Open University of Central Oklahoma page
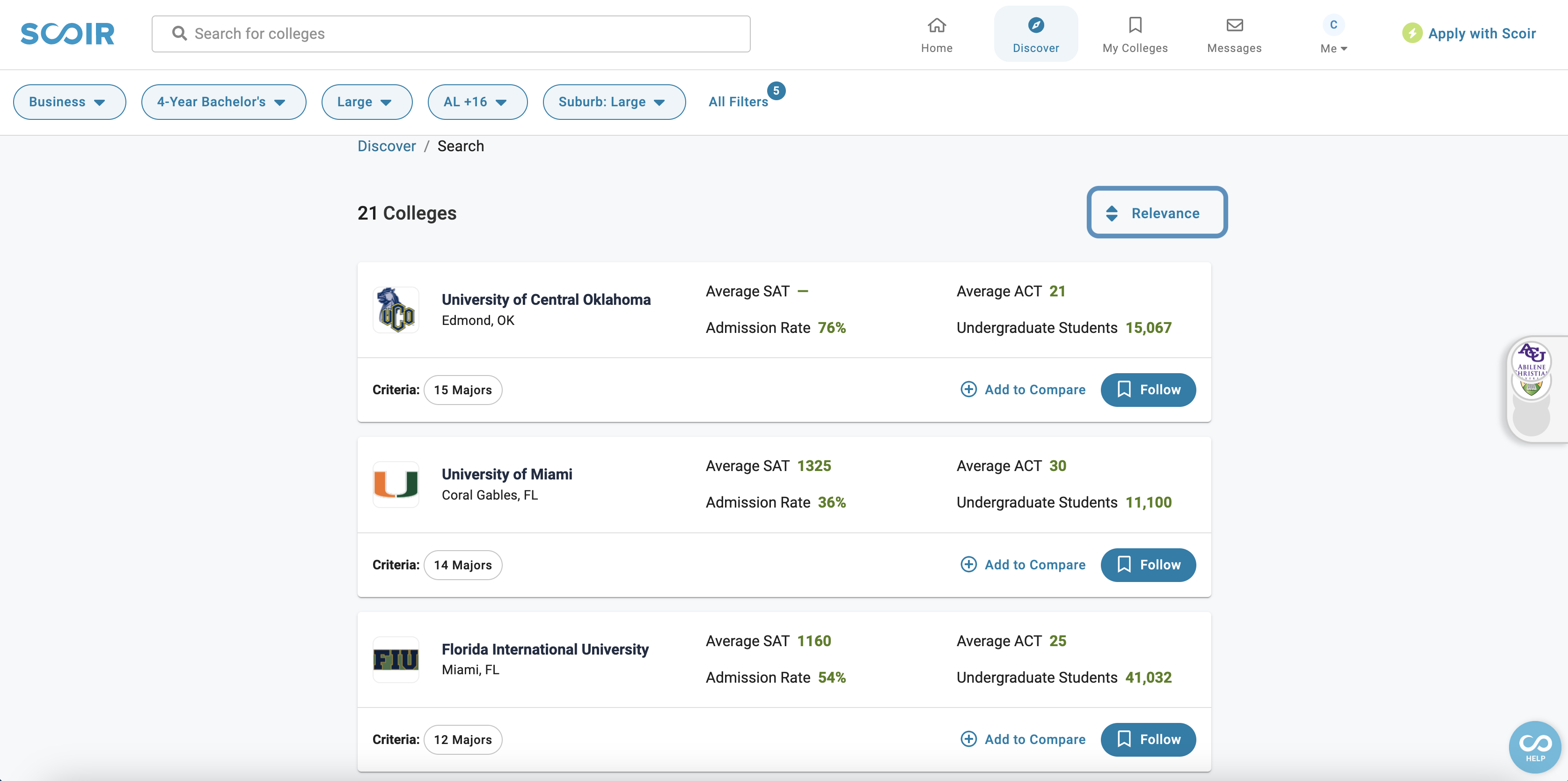The width and height of the screenshot is (1568, 781). [546, 300]
